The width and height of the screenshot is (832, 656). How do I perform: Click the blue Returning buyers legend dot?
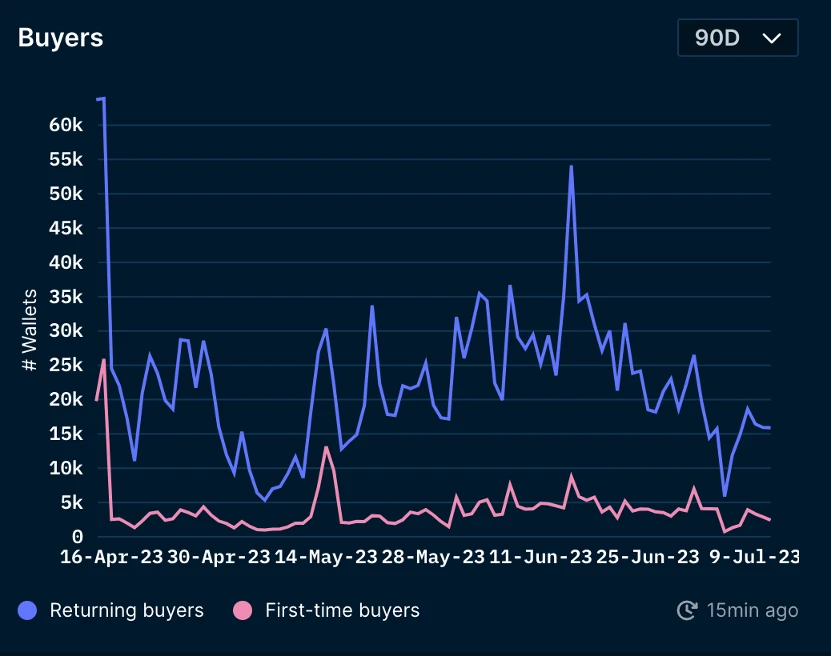point(28,610)
